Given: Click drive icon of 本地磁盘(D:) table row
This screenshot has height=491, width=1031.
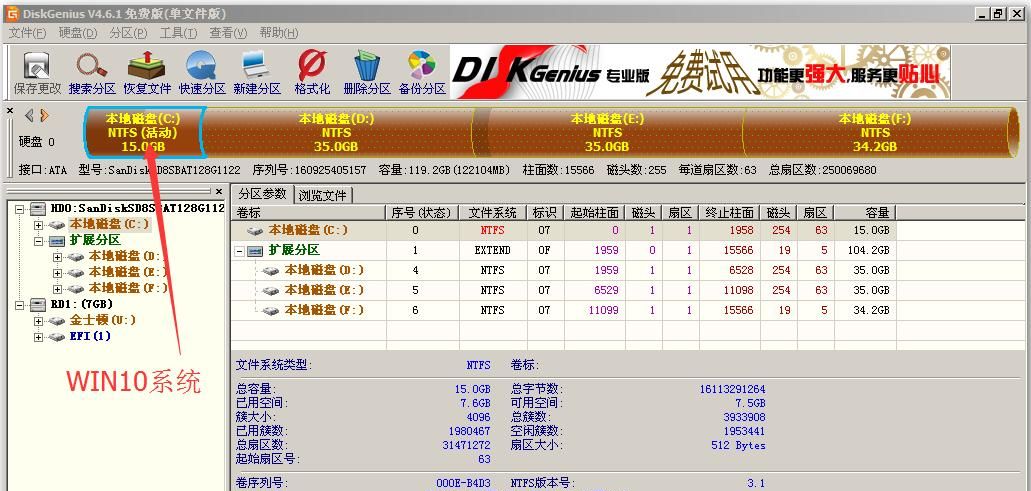Looking at the screenshot, I should pos(271,271).
